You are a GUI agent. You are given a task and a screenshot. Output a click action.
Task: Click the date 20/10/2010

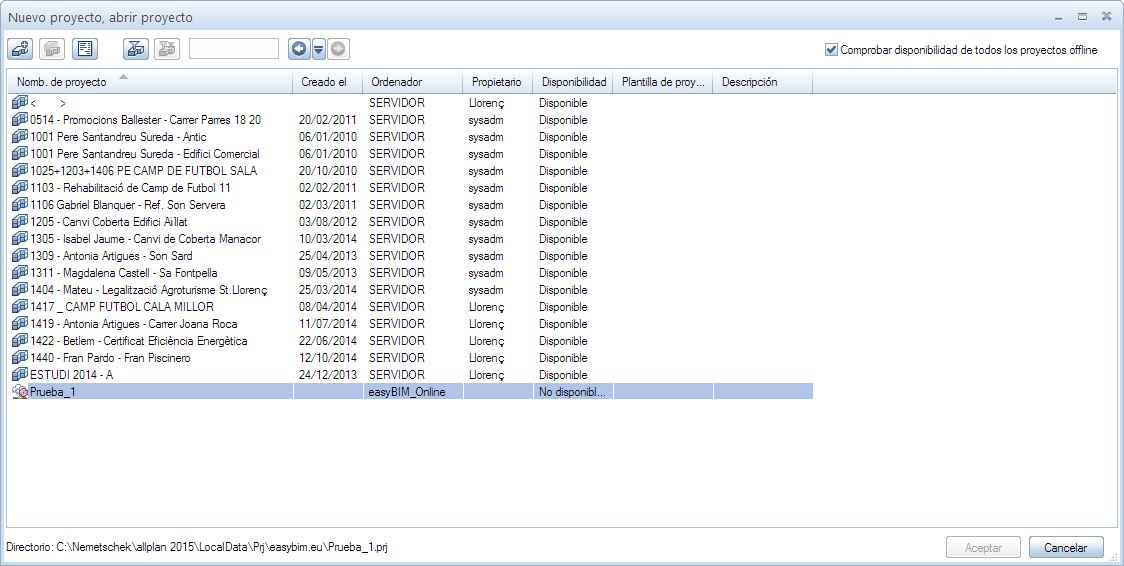(328, 171)
